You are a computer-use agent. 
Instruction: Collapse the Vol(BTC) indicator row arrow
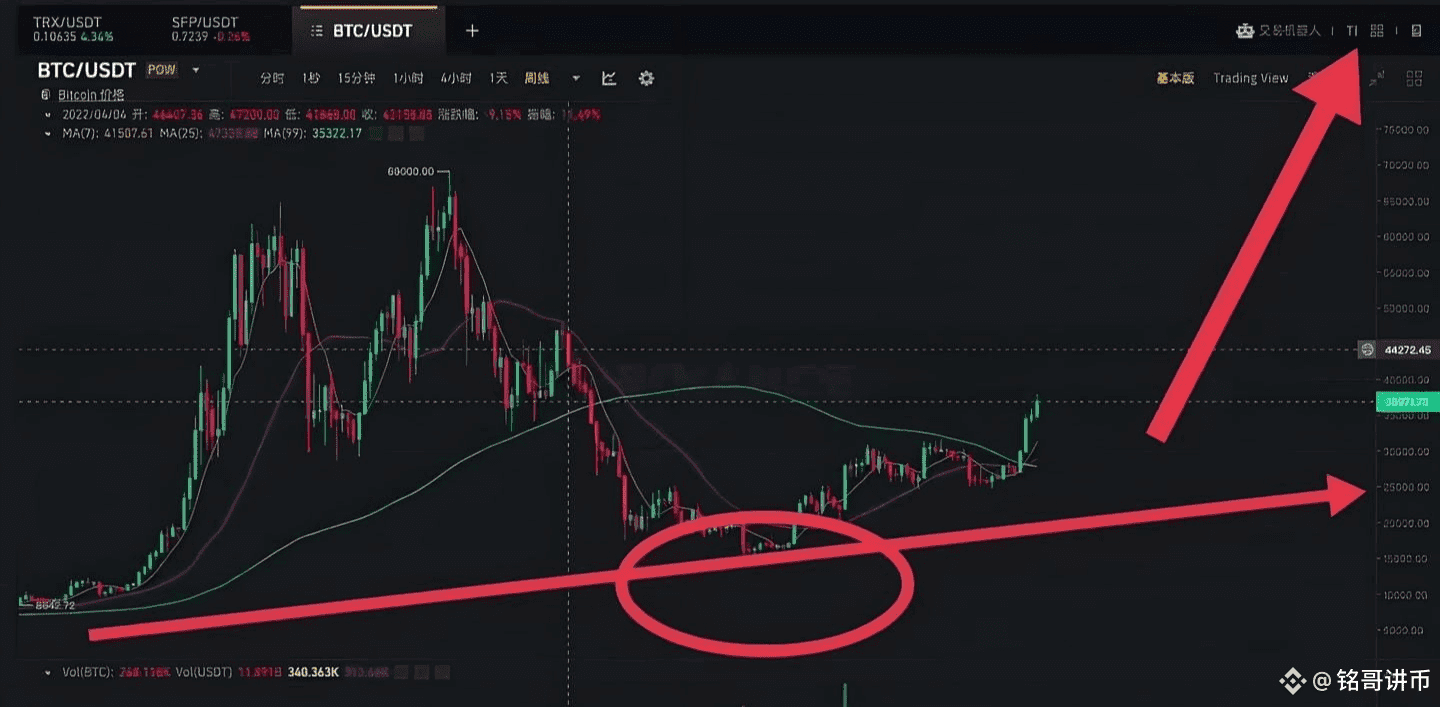point(47,672)
